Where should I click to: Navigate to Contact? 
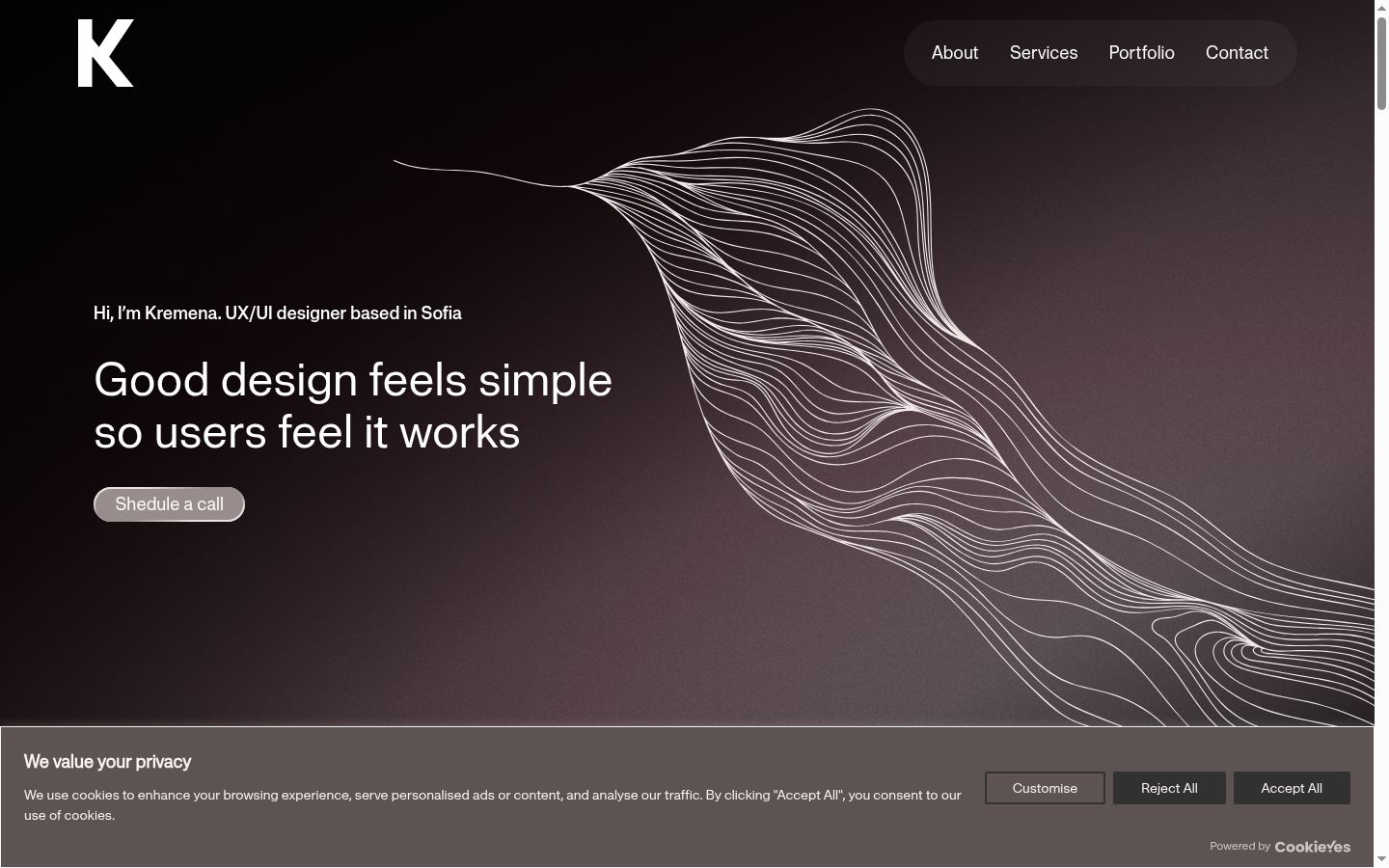click(1237, 53)
